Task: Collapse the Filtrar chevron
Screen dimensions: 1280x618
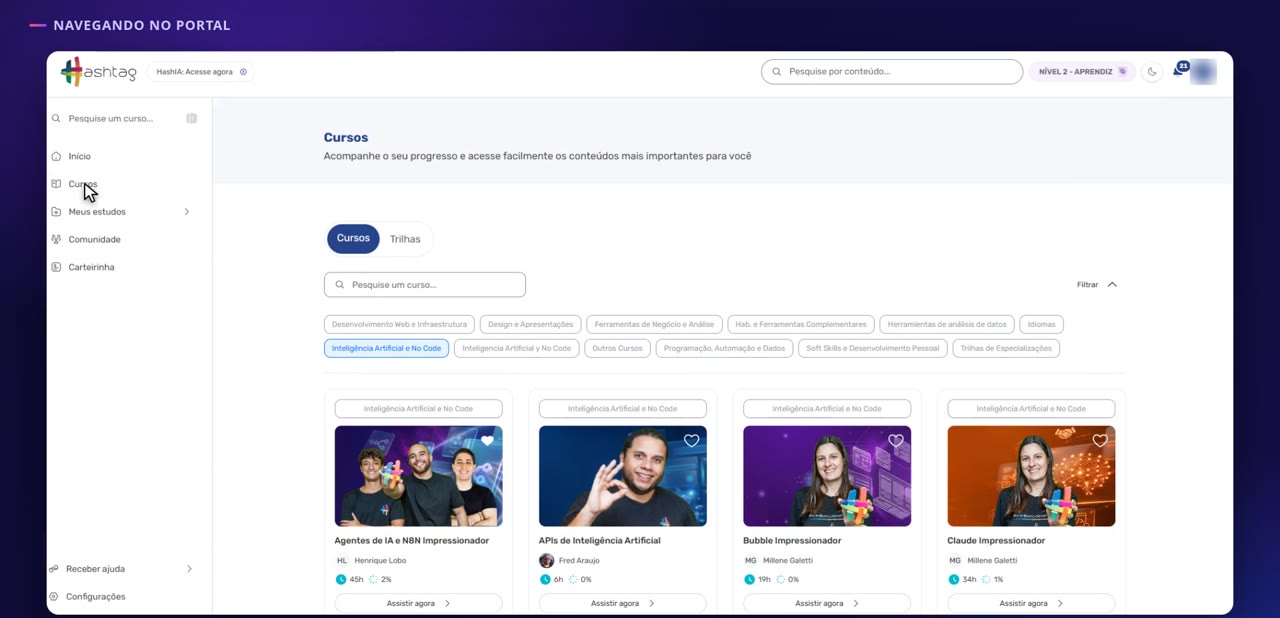Action: (1112, 285)
